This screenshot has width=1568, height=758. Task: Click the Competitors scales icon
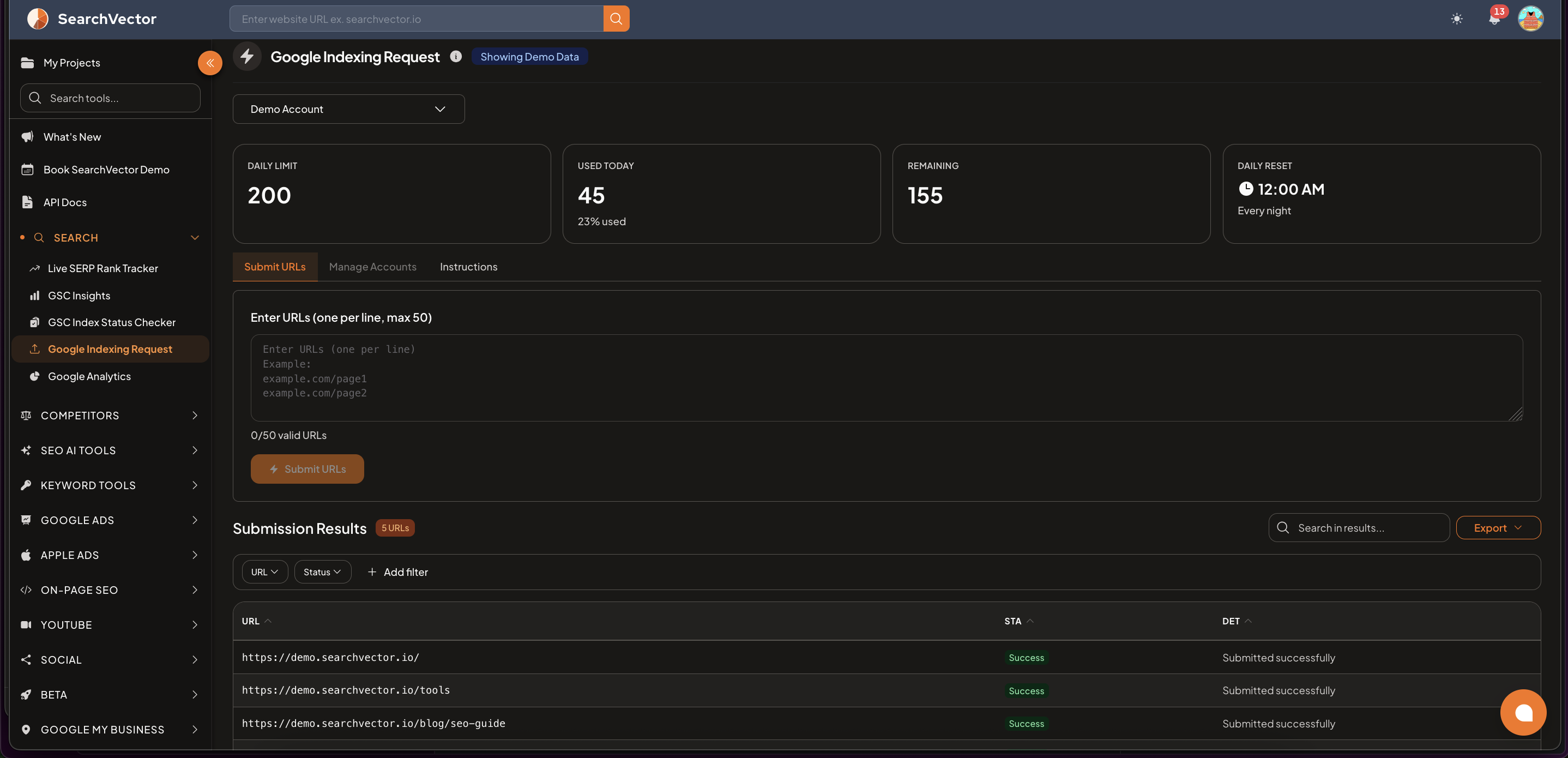(x=26, y=416)
